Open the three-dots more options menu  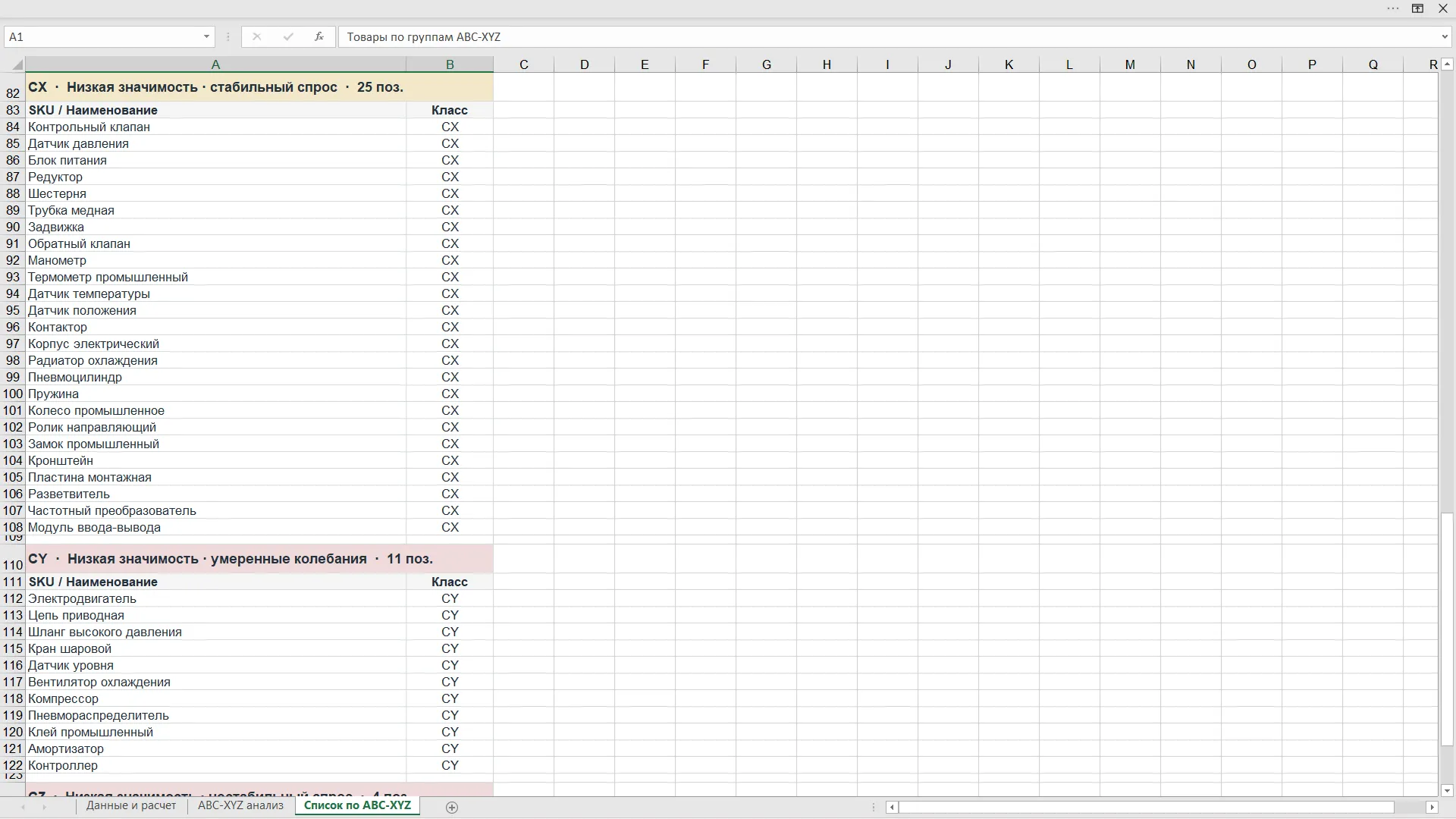tap(1393, 8)
